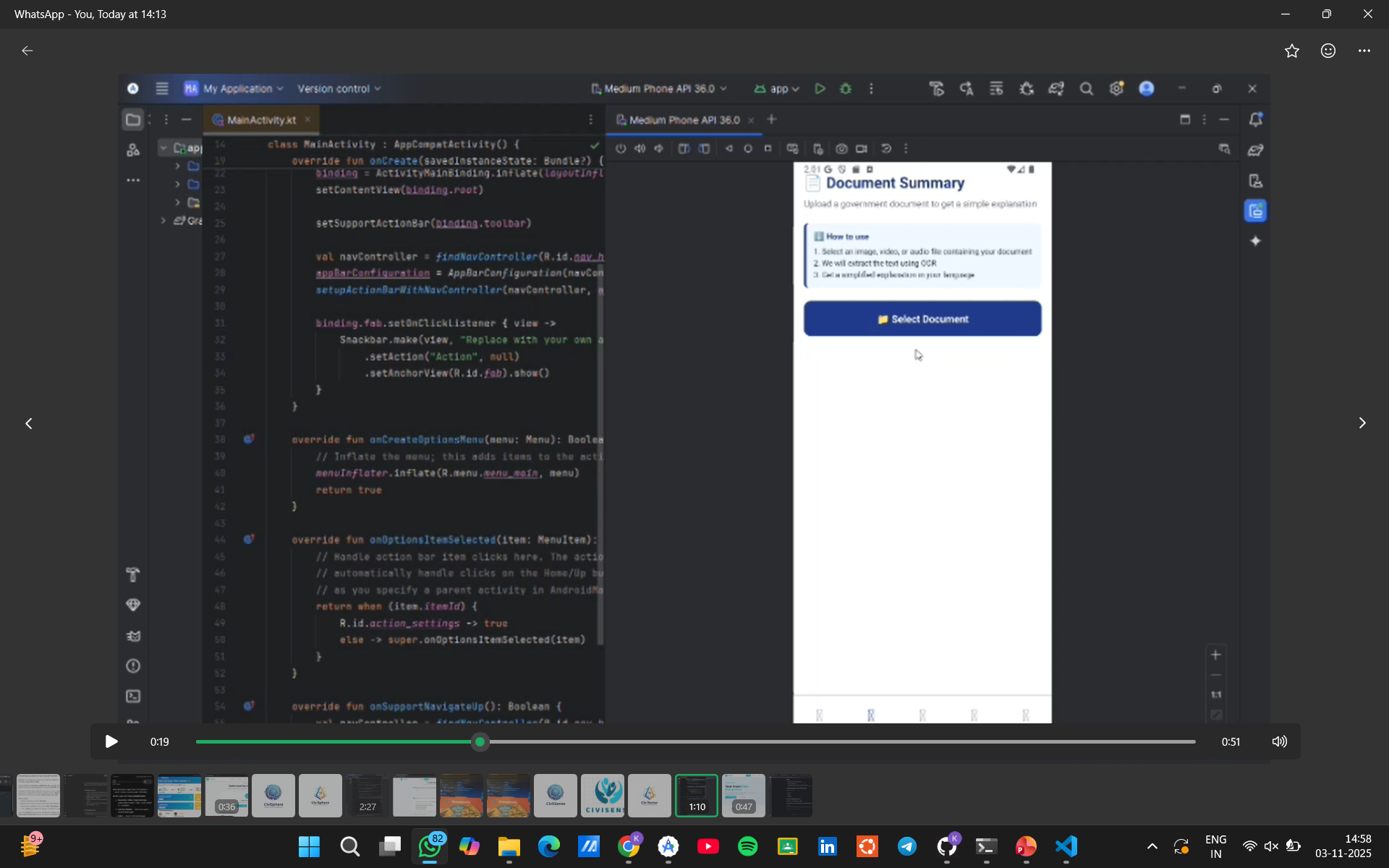
Task: Open the 0:47 video thumbnail
Action: point(743,796)
